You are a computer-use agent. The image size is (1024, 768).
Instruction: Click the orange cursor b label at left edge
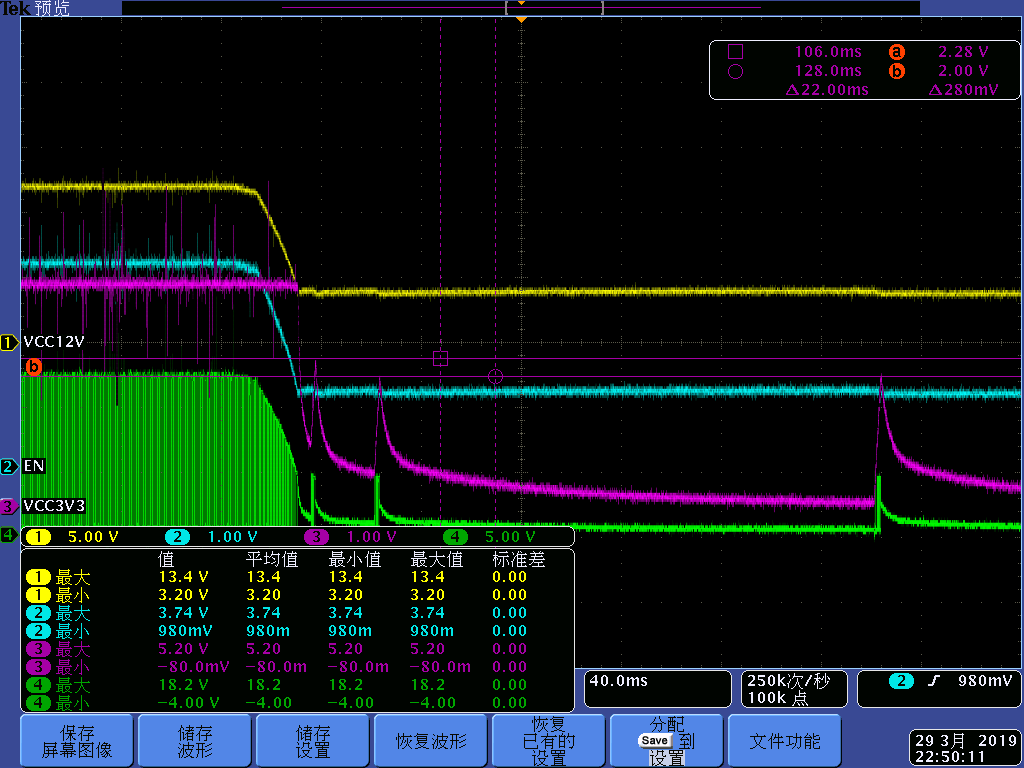point(33,367)
